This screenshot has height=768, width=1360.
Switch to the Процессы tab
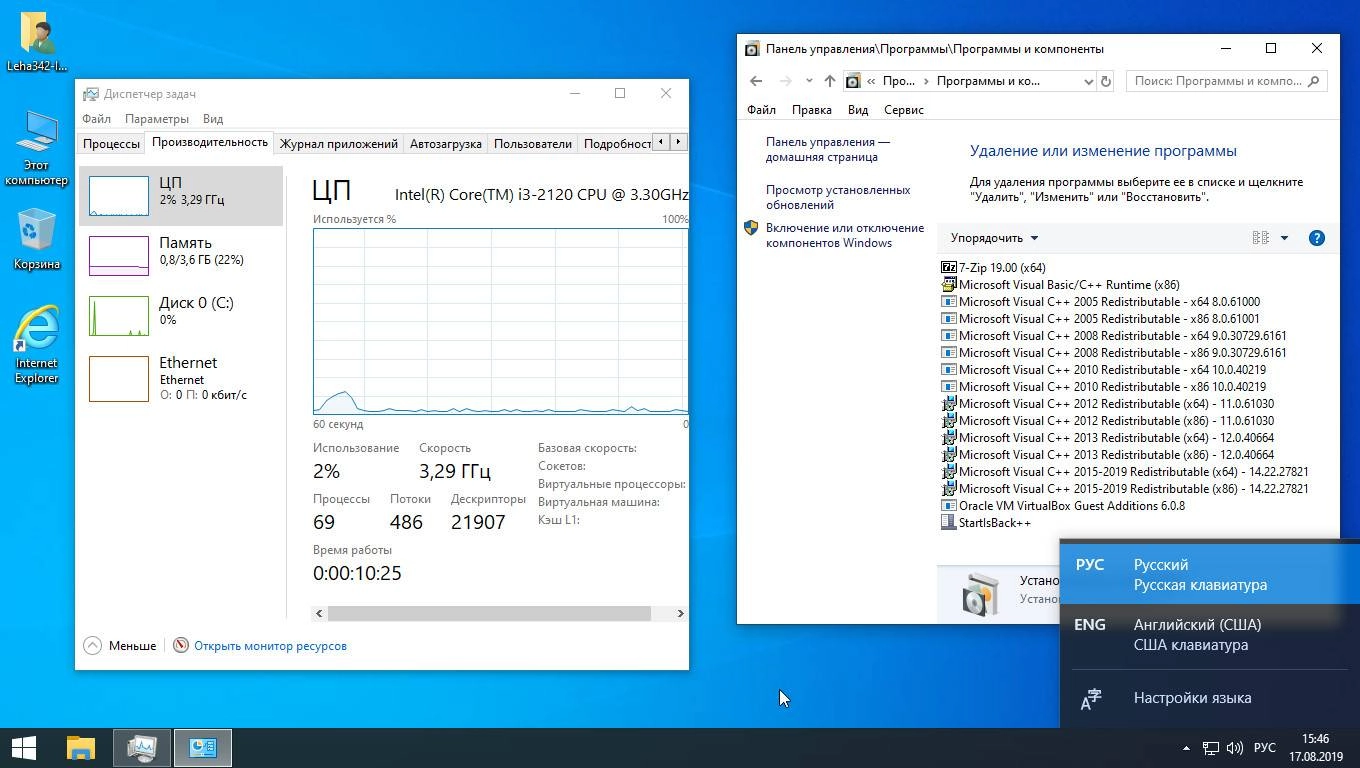(111, 143)
